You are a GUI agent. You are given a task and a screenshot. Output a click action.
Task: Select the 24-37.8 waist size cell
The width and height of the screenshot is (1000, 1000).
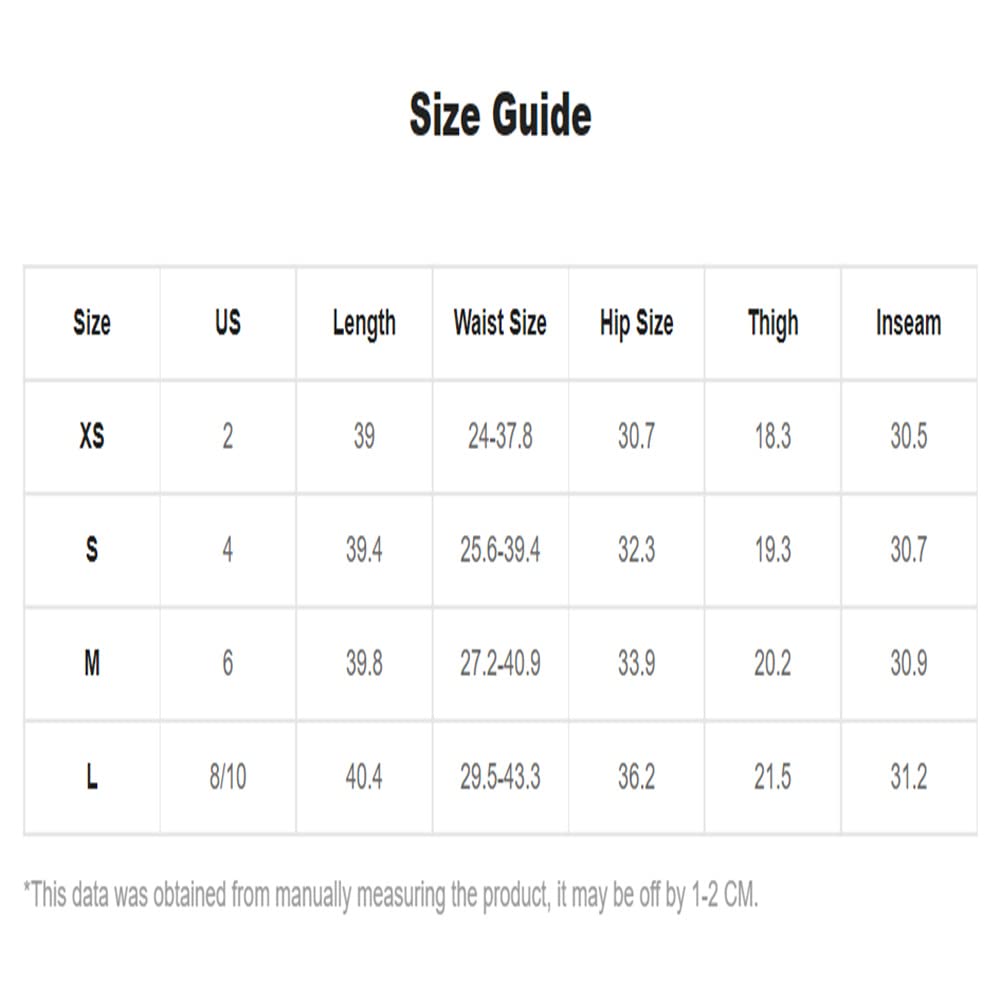(500, 437)
